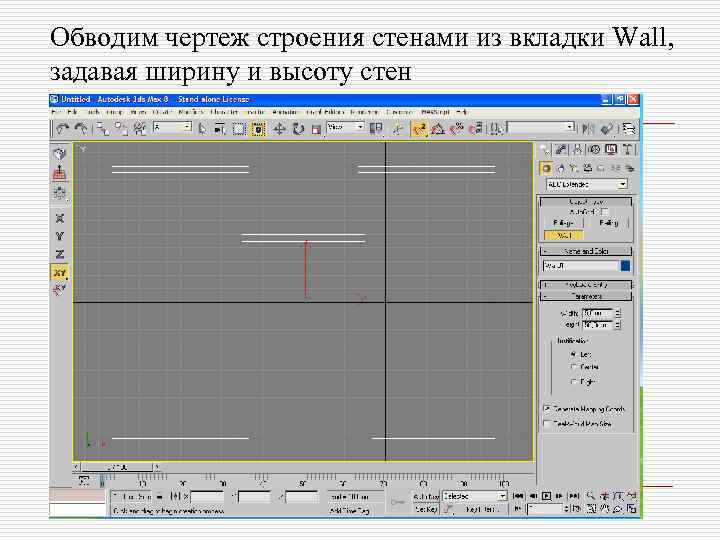The image size is (720, 540).
Task: Open the Select by Name tool
Action: click(219, 129)
